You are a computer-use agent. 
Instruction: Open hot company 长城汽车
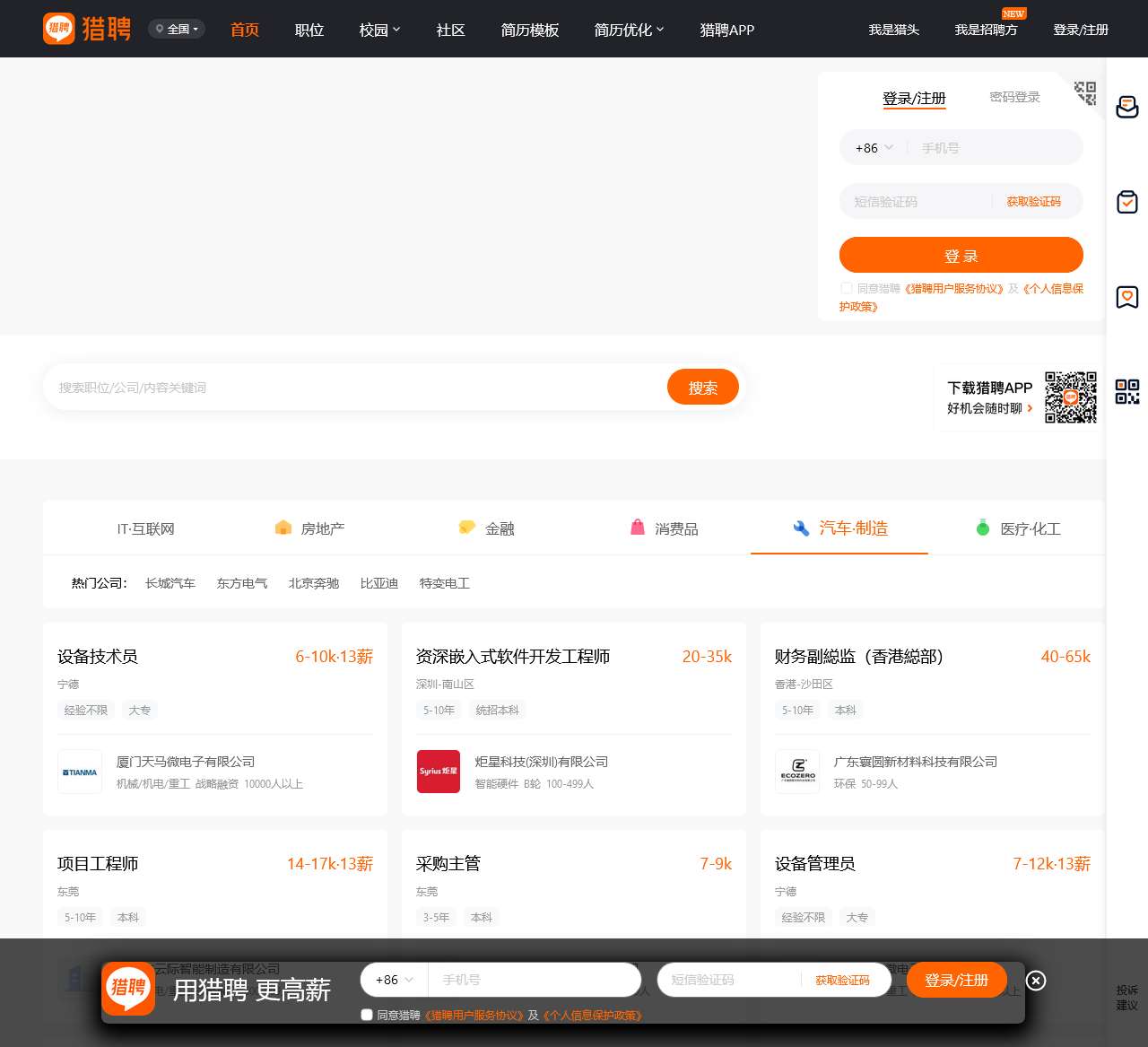170,583
